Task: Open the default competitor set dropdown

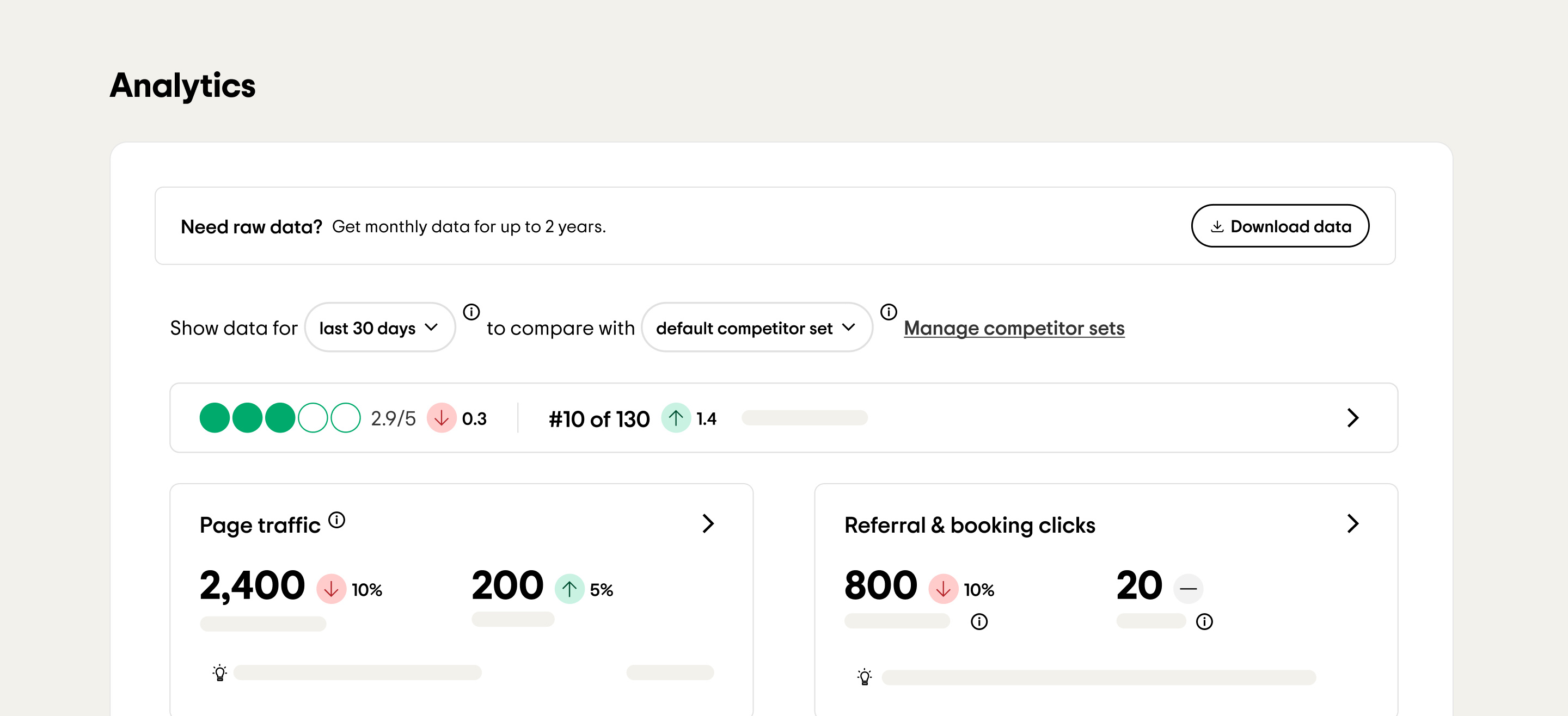Action: 757,328
